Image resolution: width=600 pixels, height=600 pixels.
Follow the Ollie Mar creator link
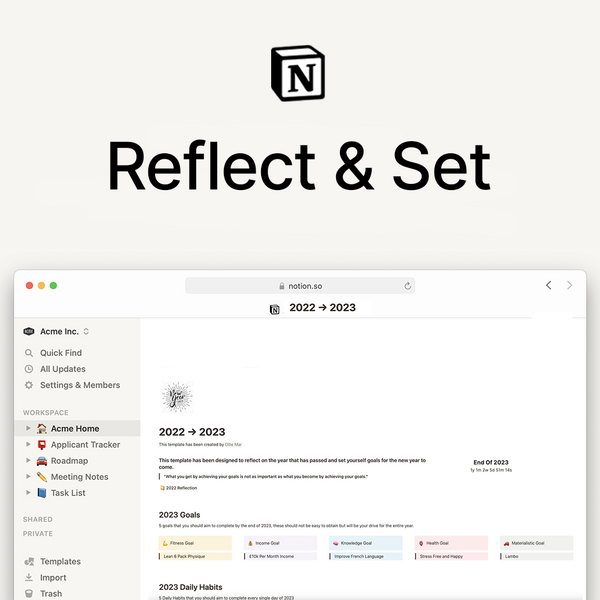(x=233, y=445)
